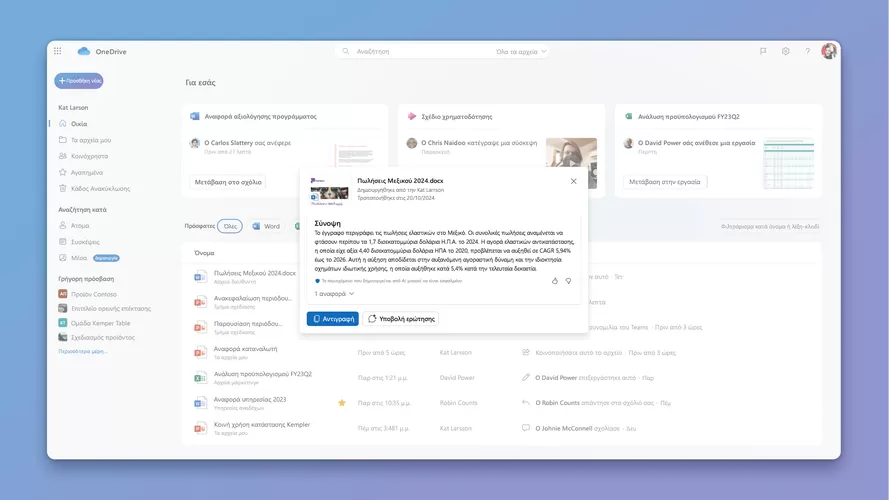This screenshot has width=889, height=500.
Task: Click the filter by name or keyword field
Action: [x=769, y=226]
